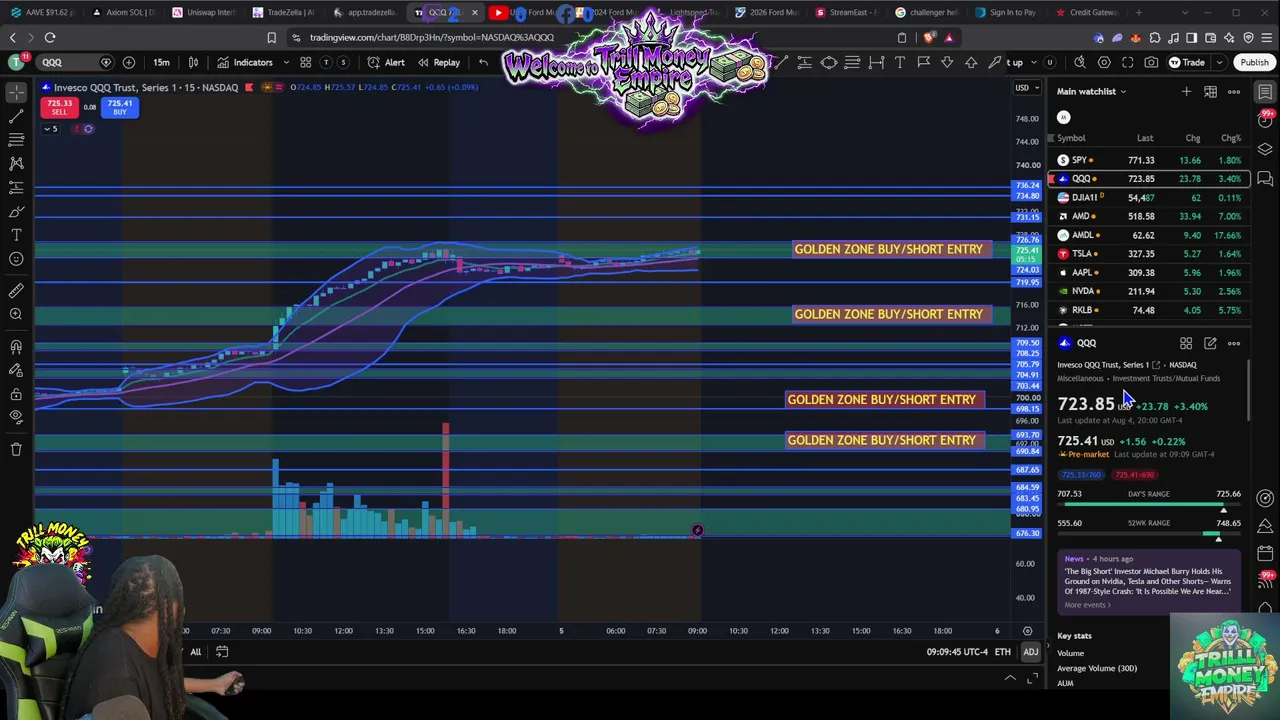Remove objects with the trash icon
Screen dimensions: 1280x720
pos(16,450)
